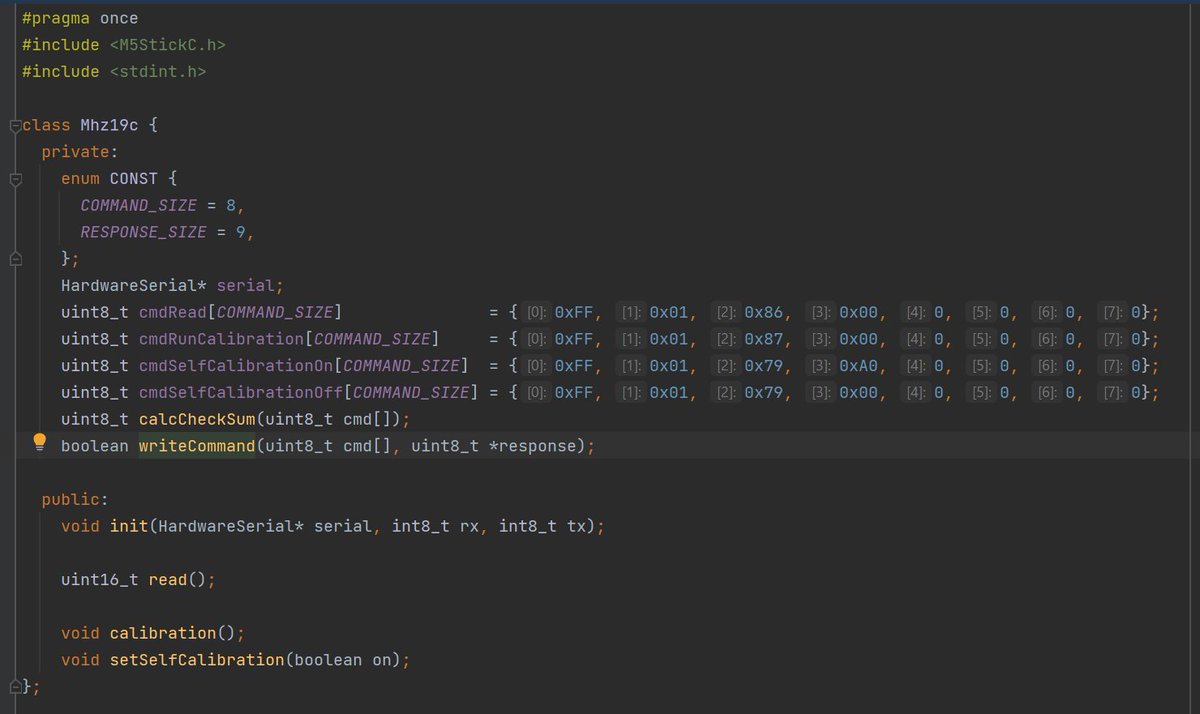Click the <M5StickC.h> include path
This screenshot has width=1200, height=714.
pyautogui.click(x=167, y=45)
